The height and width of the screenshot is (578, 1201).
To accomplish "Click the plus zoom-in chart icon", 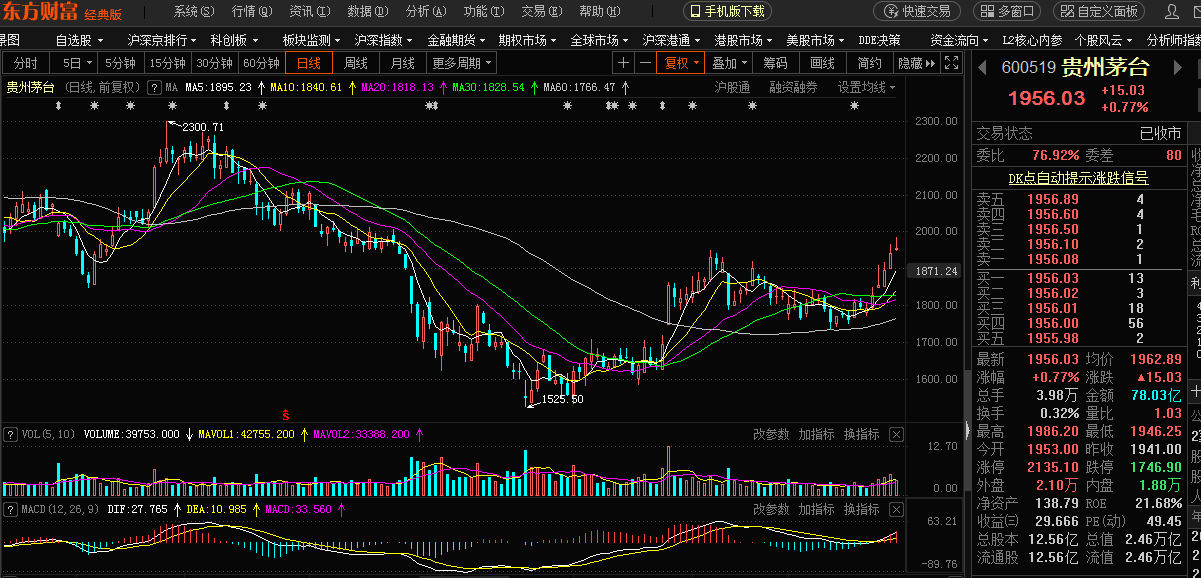I will pos(623,62).
